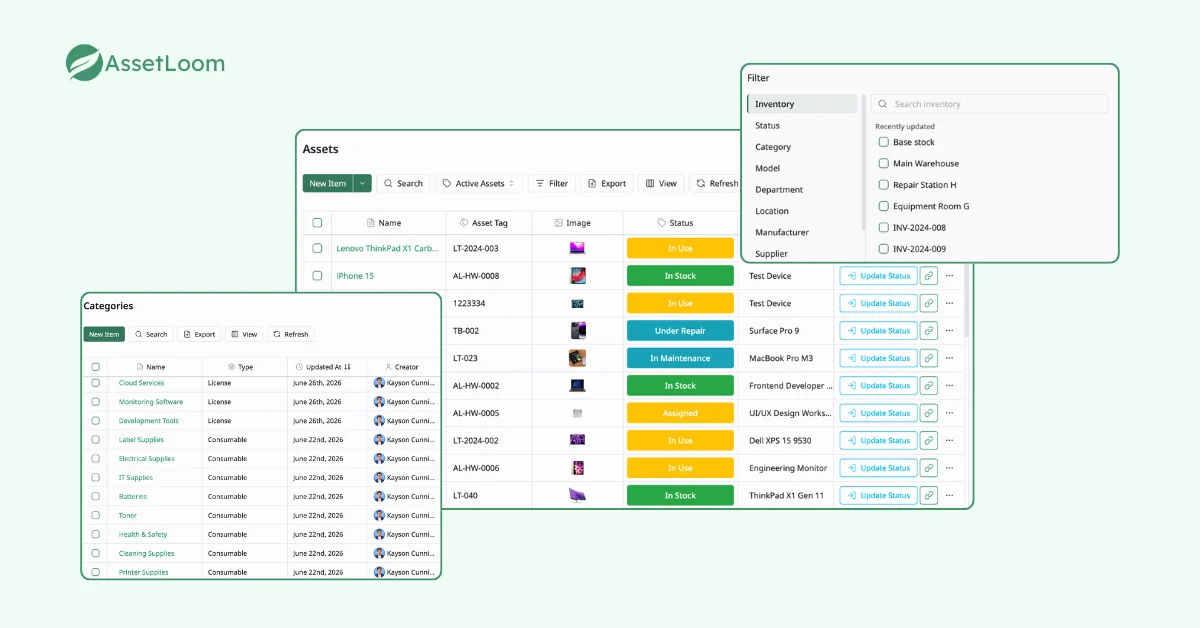Click inside the Search inventory field
The height and width of the screenshot is (628, 1200).
pos(989,104)
